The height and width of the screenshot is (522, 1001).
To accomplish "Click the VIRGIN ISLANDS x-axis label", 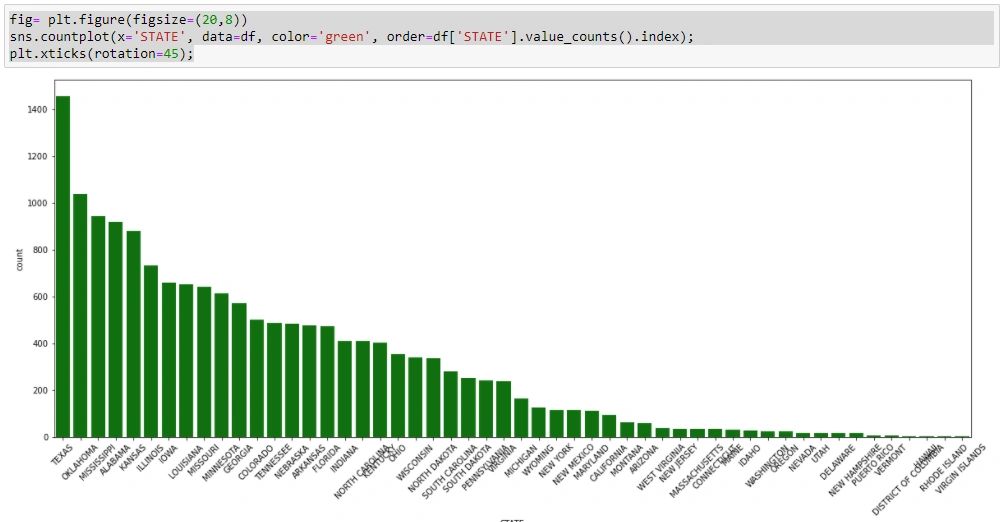I will [x=960, y=470].
